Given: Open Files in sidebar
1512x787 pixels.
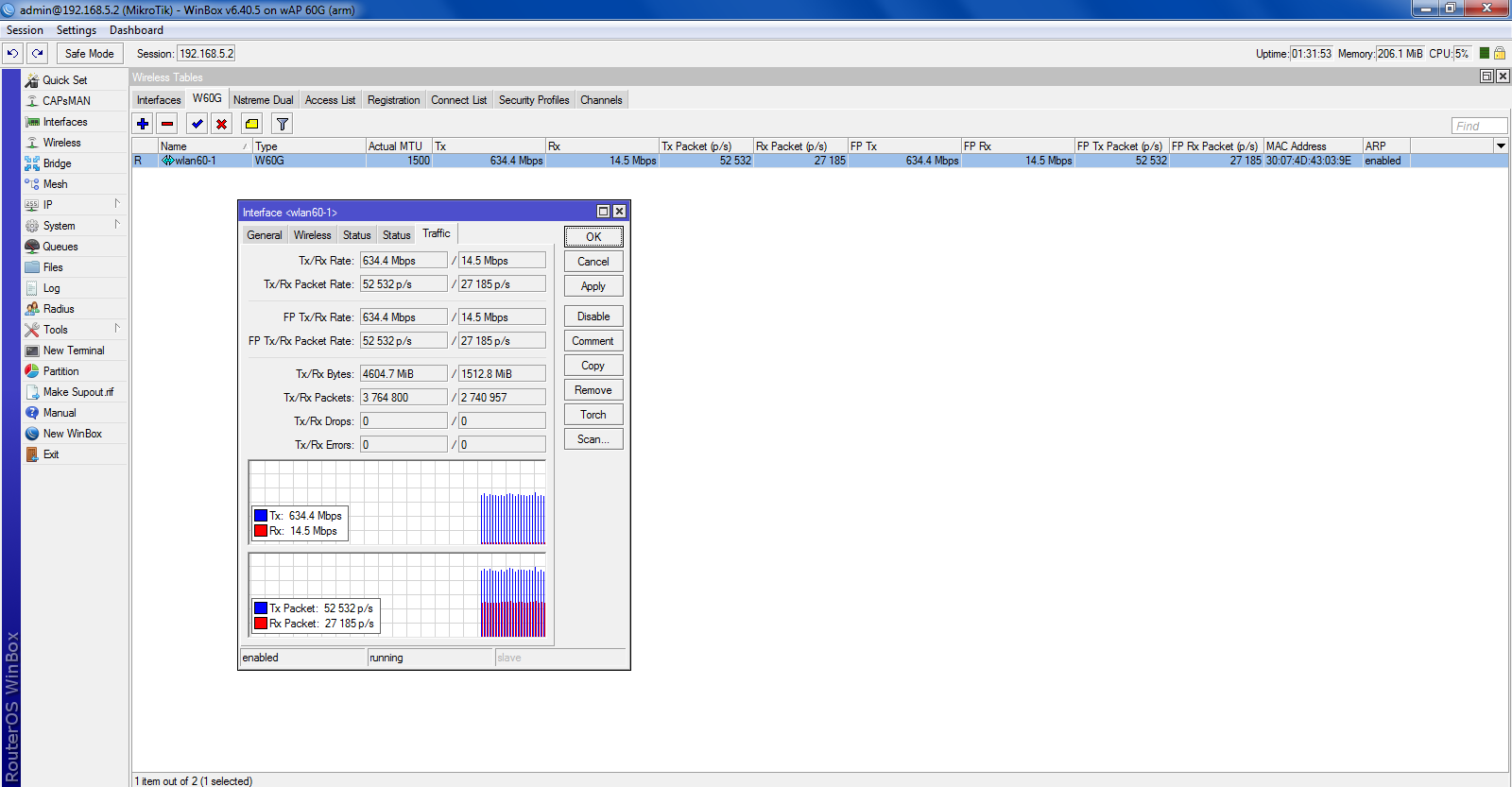Looking at the screenshot, I should pos(53,267).
